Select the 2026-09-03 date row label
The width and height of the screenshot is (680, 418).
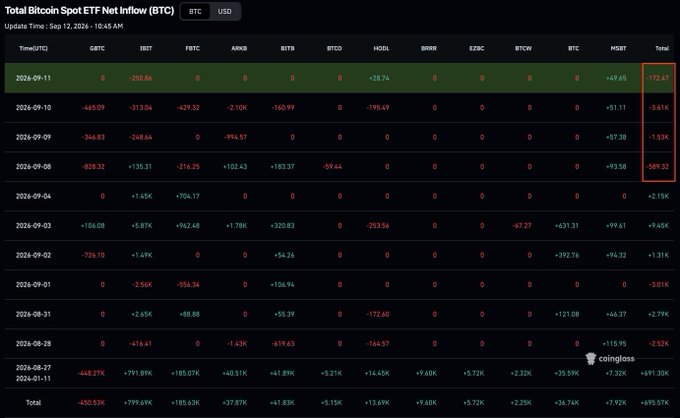[x=33, y=225]
